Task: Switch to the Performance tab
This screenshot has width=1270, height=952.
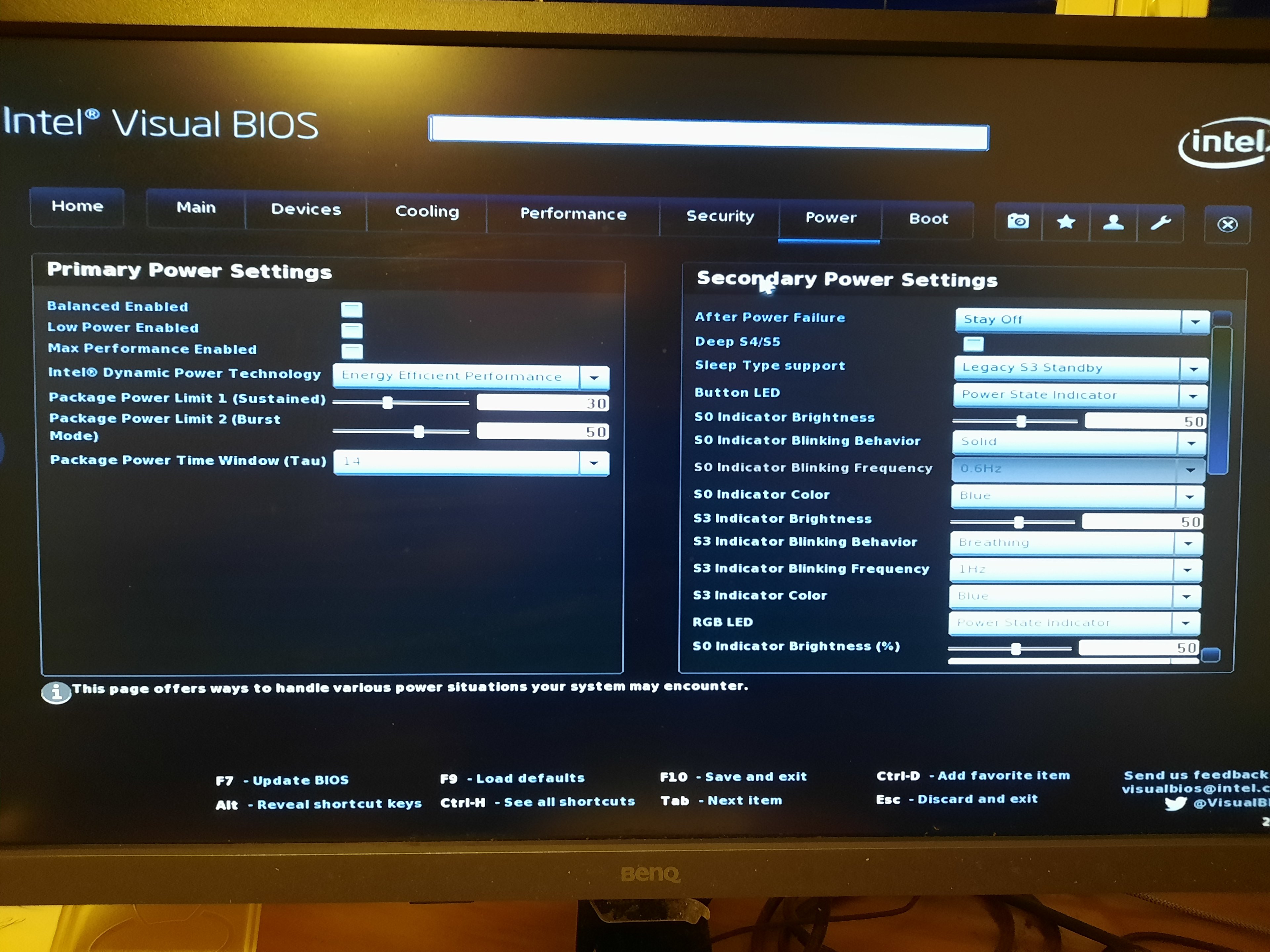Action: (x=573, y=214)
